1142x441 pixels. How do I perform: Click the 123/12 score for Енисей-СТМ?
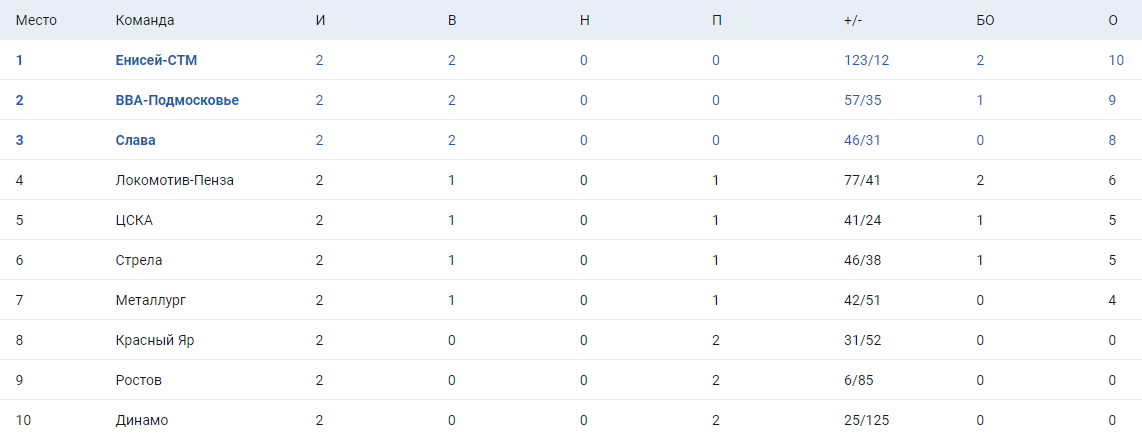tap(866, 60)
